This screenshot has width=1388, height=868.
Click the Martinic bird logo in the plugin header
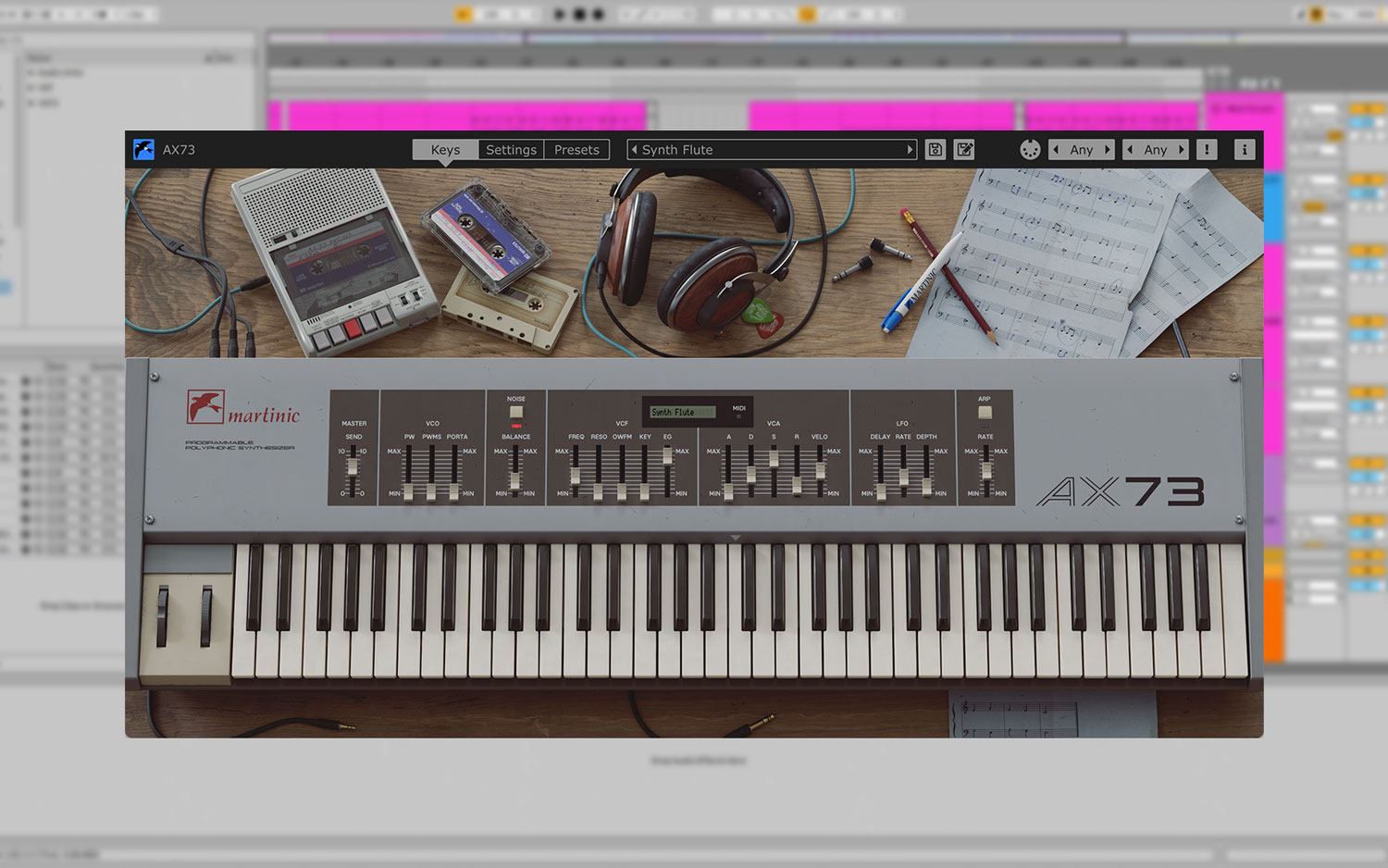pyautogui.click(x=143, y=149)
